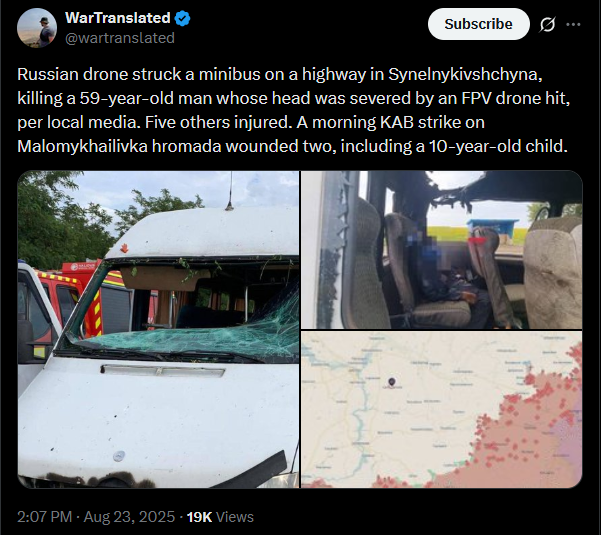
Task: Click the tweet text about Synelnykivshchyna
Action: pyautogui.click(x=294, y=110)
